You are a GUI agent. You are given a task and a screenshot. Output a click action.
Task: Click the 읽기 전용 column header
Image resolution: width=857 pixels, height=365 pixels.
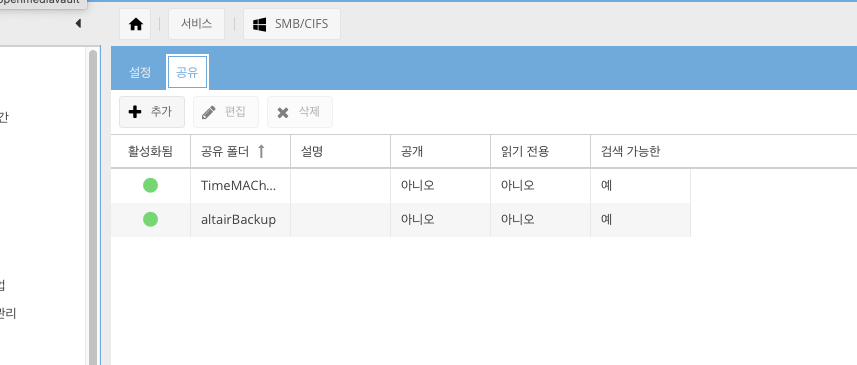[x=541, y=151]
